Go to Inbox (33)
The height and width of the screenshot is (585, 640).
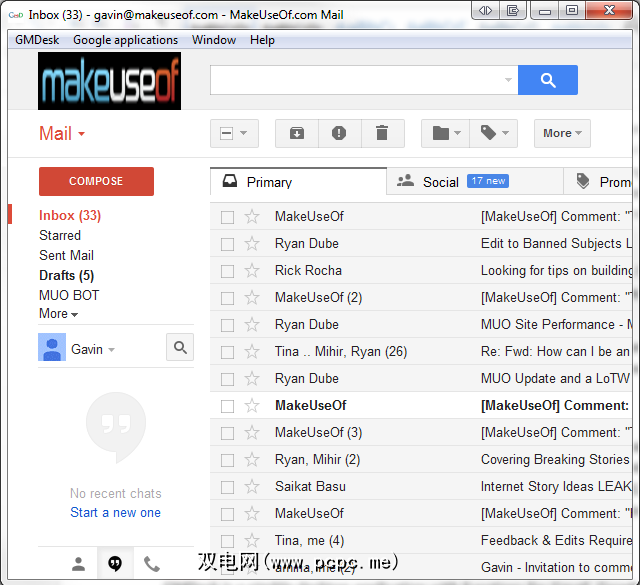click(70, 215)
